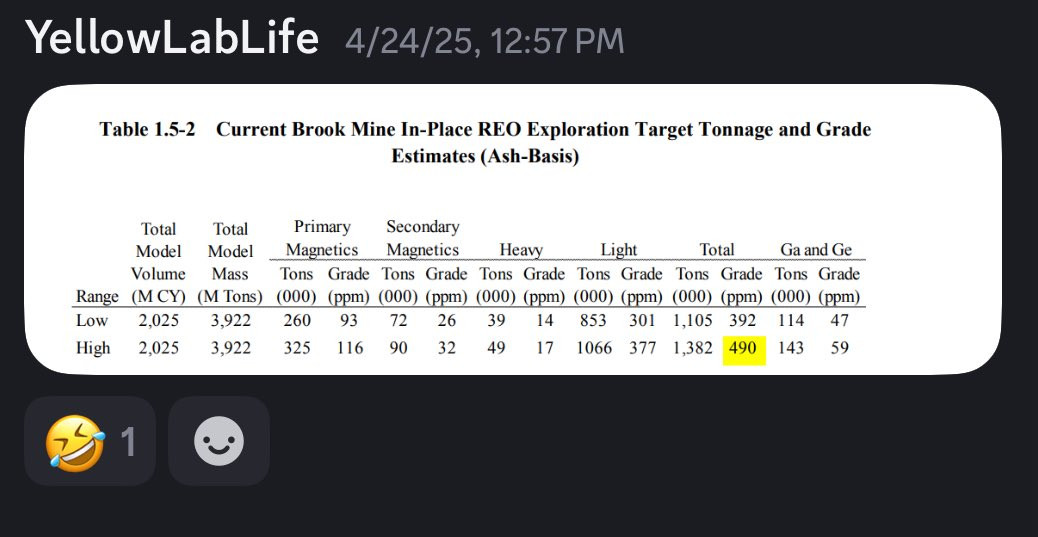Open the add reaction smiley button

point(219,441)
